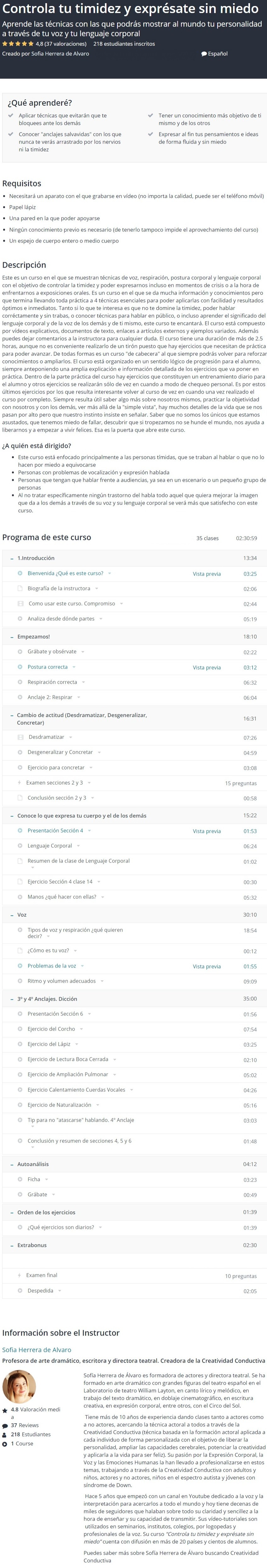Click the lightning icon beside Examen final
The width and height of the screenshot is (267, 1568).
click(20, 1275)
